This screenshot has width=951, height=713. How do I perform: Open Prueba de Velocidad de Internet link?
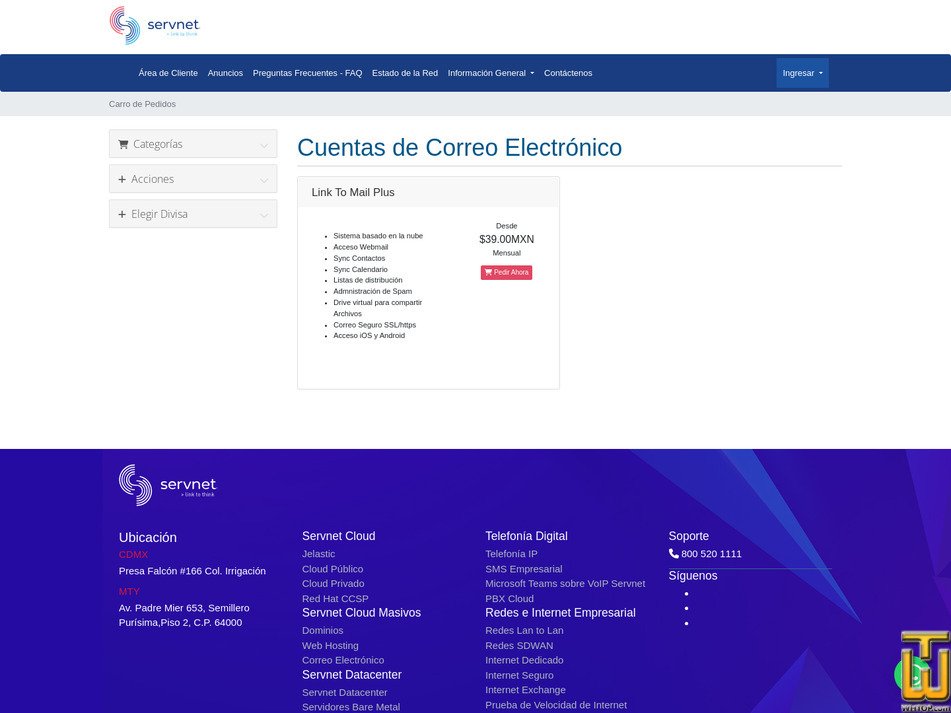click(x=556, y=705)
